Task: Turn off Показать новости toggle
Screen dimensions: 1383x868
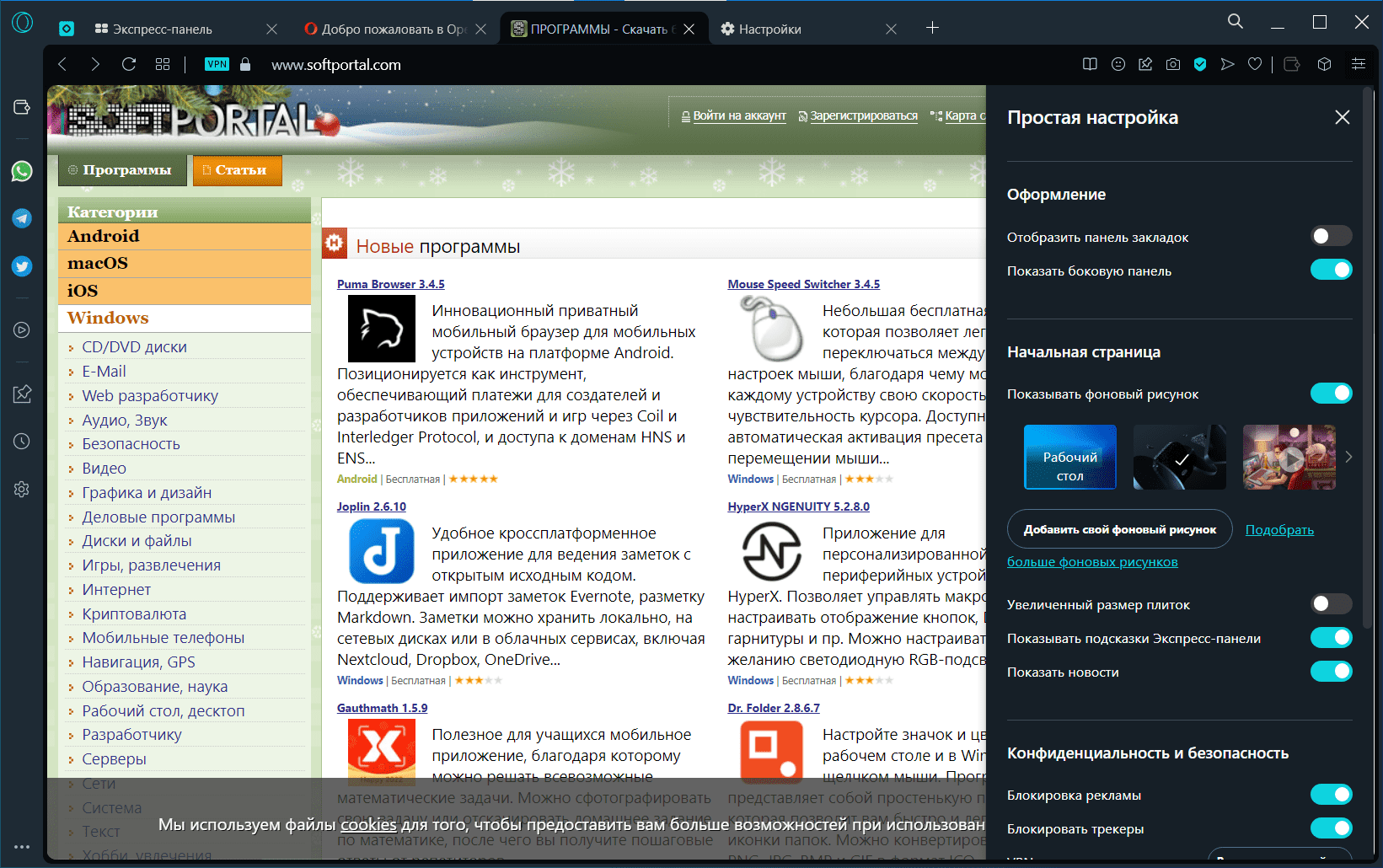Action: click(1332, 671)
